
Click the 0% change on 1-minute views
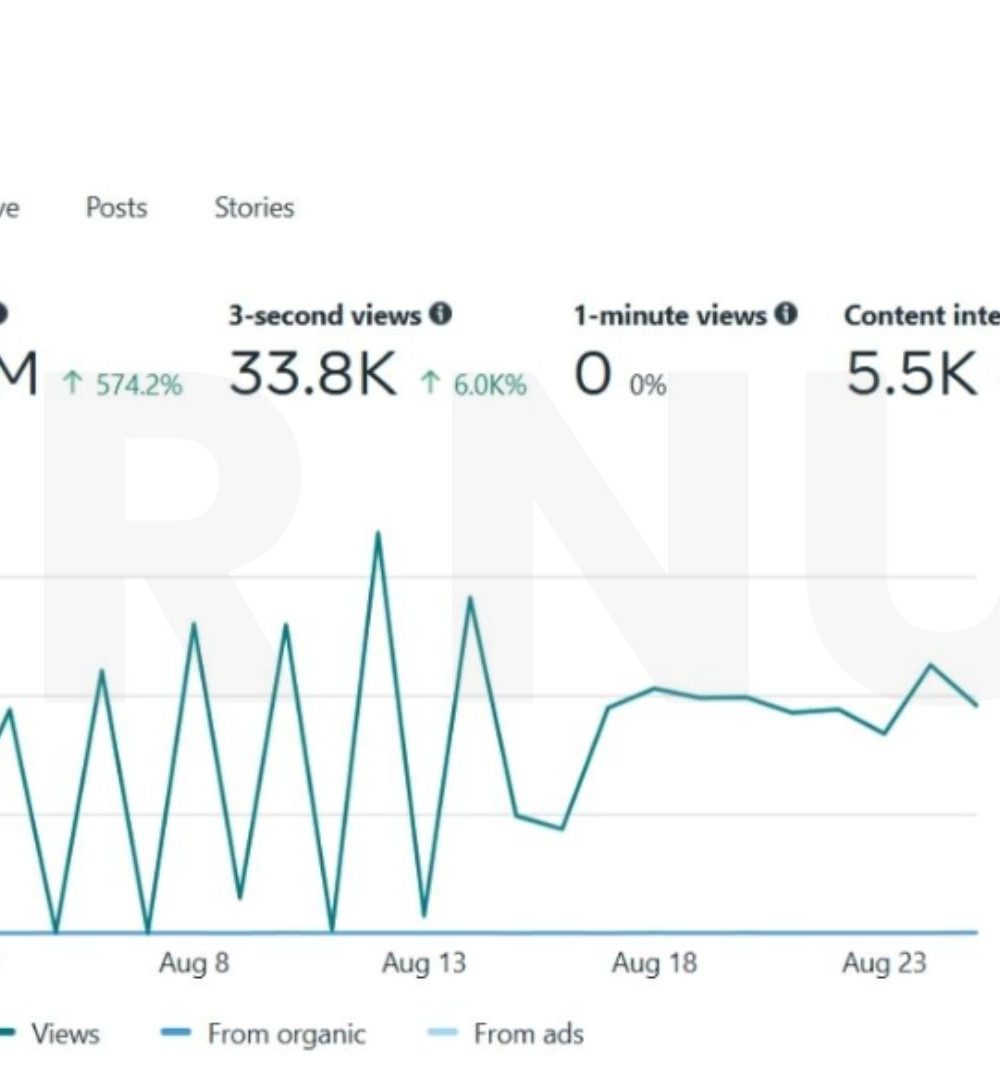point(647,385)
